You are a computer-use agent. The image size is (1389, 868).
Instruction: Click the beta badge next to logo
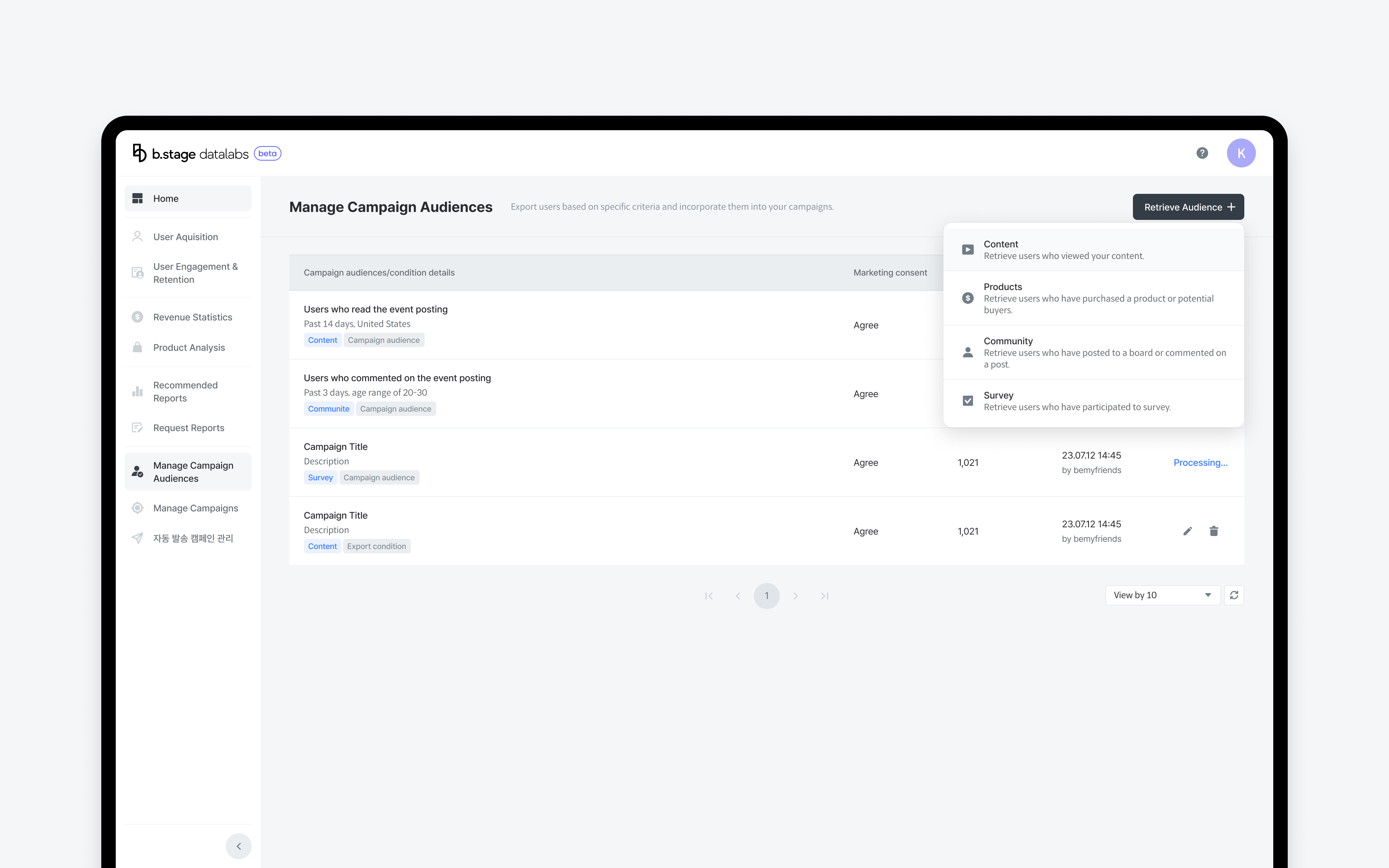tap(267, 153)
